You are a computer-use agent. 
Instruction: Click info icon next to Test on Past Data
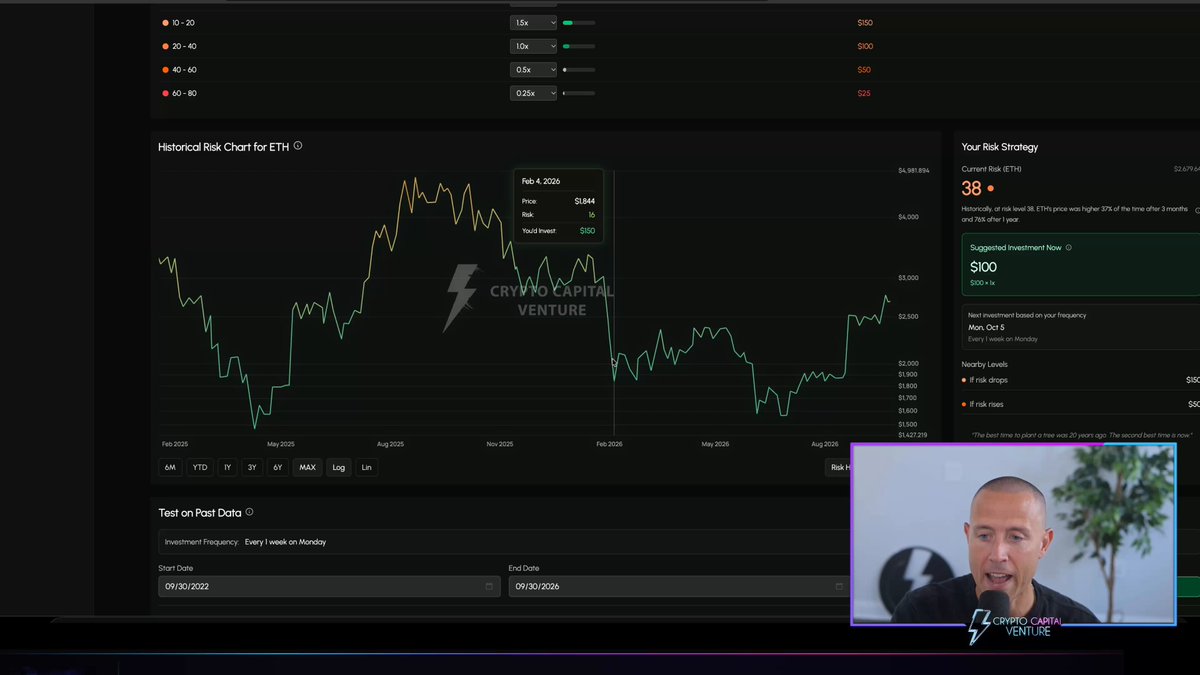[249, 512]
